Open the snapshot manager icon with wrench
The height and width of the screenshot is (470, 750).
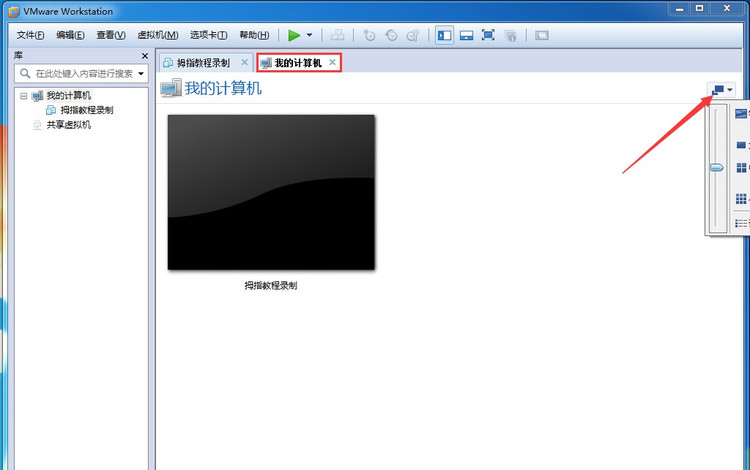[413, 35]
